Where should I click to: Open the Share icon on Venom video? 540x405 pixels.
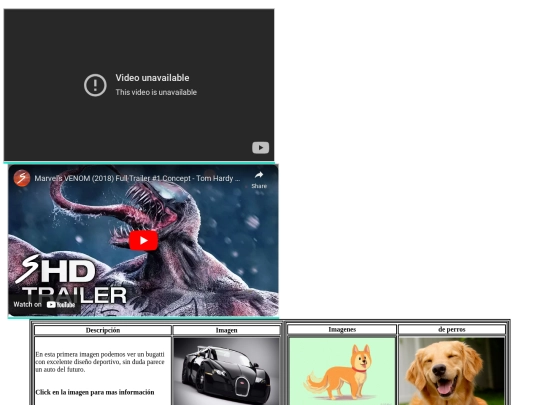(259, 180)
